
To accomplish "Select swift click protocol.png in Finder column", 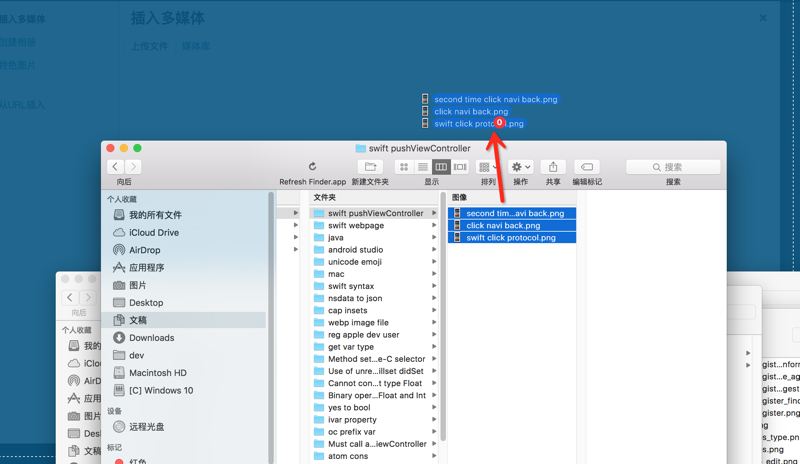I will pos(512,237).
